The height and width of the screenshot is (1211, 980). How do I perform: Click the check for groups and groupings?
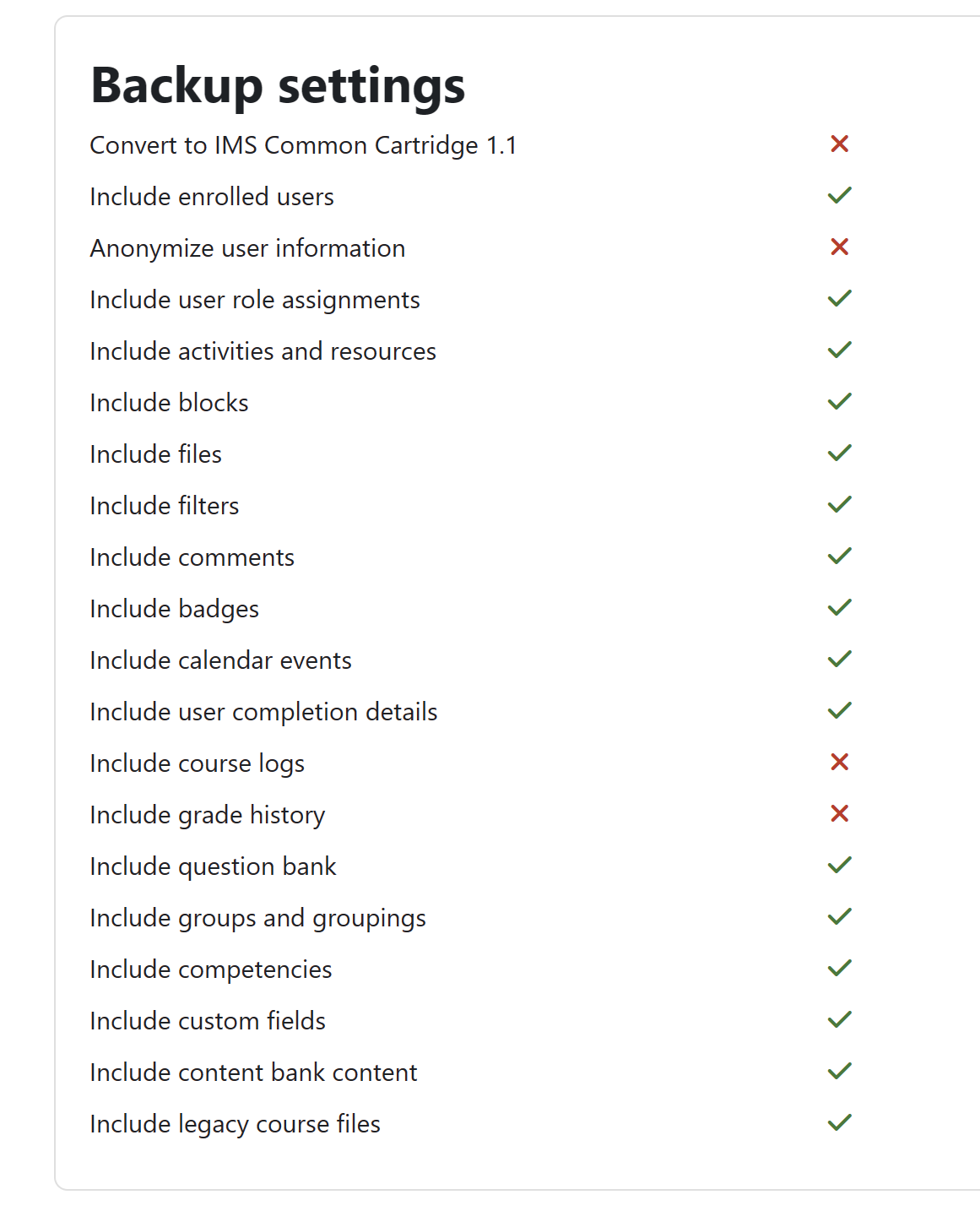coord(840,916)
